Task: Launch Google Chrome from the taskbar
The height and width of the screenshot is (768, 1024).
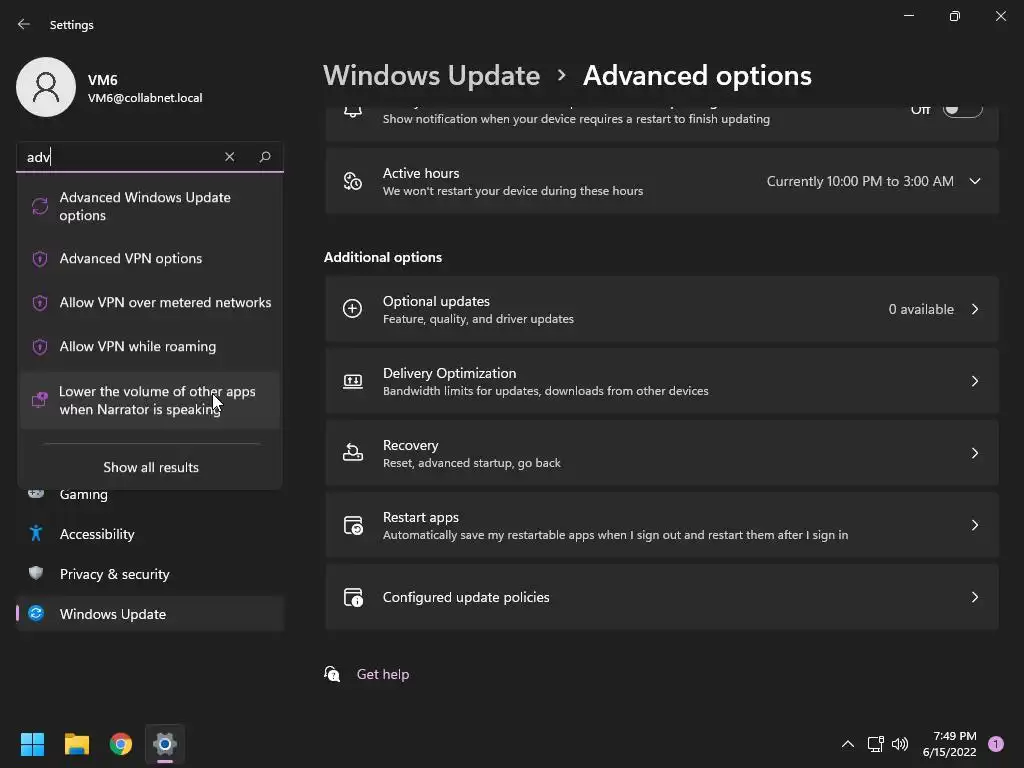Action: click(121, 744)
